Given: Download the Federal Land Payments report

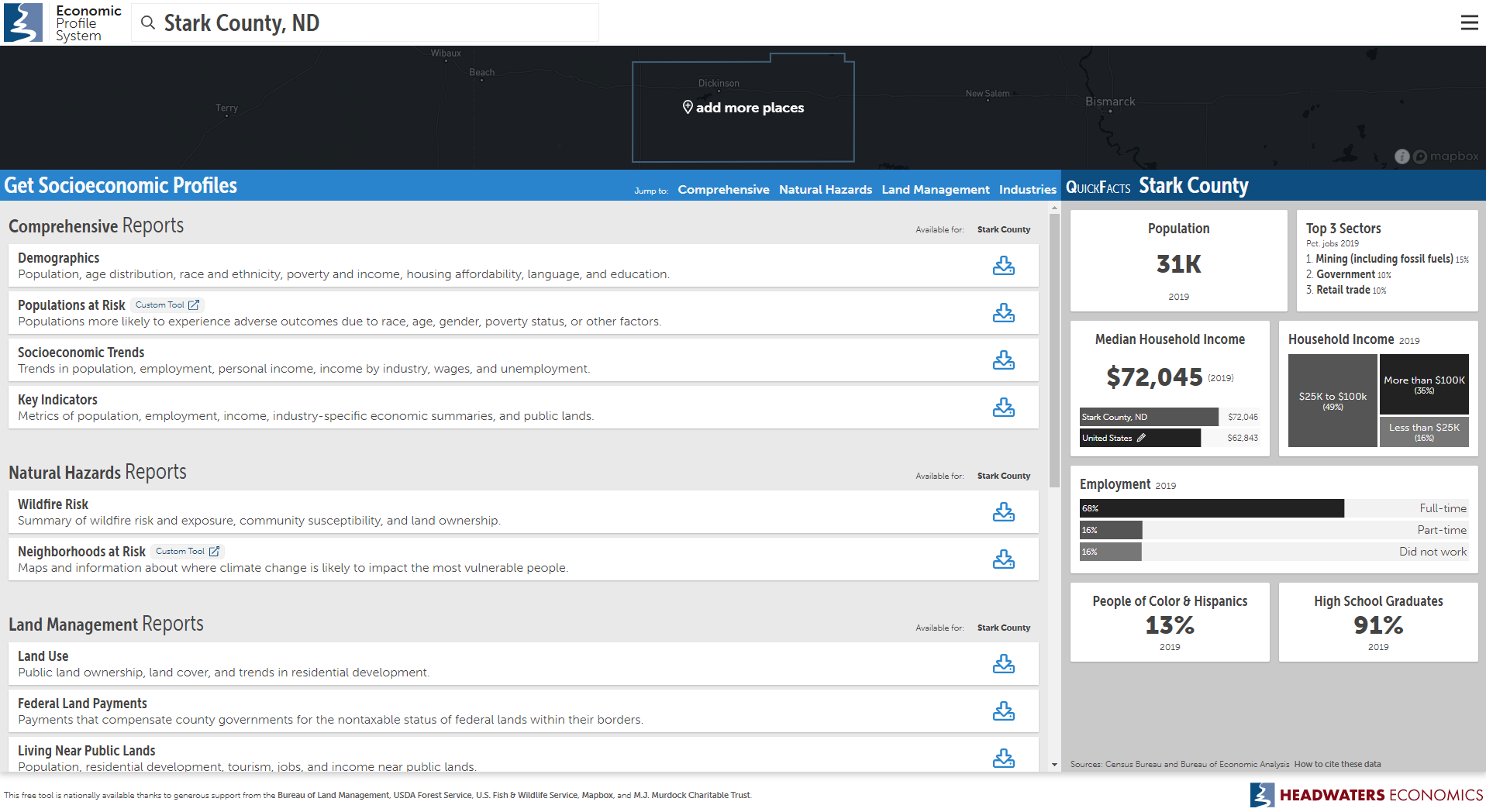Looking at the screenshot, I should [1004, 711].
